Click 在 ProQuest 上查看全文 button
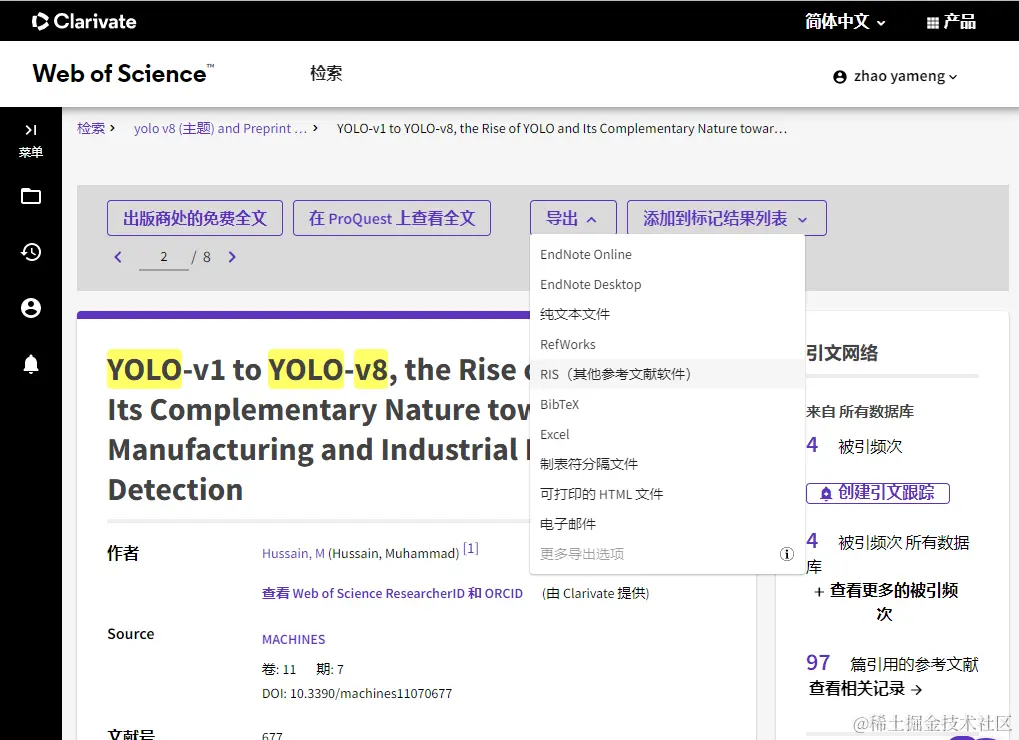1019x740 pixels. click(x=392, y=218)
